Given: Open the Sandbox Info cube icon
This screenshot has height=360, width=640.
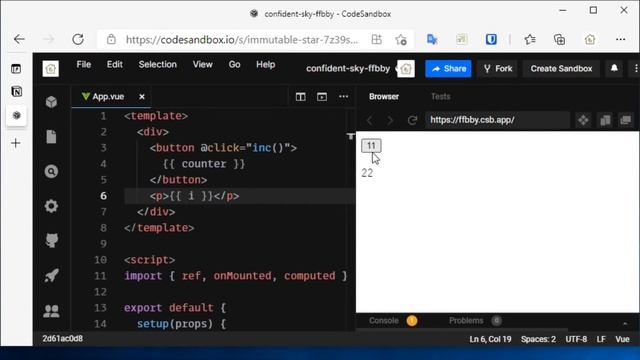Looking at the screenshot, I should coord(51,102).
